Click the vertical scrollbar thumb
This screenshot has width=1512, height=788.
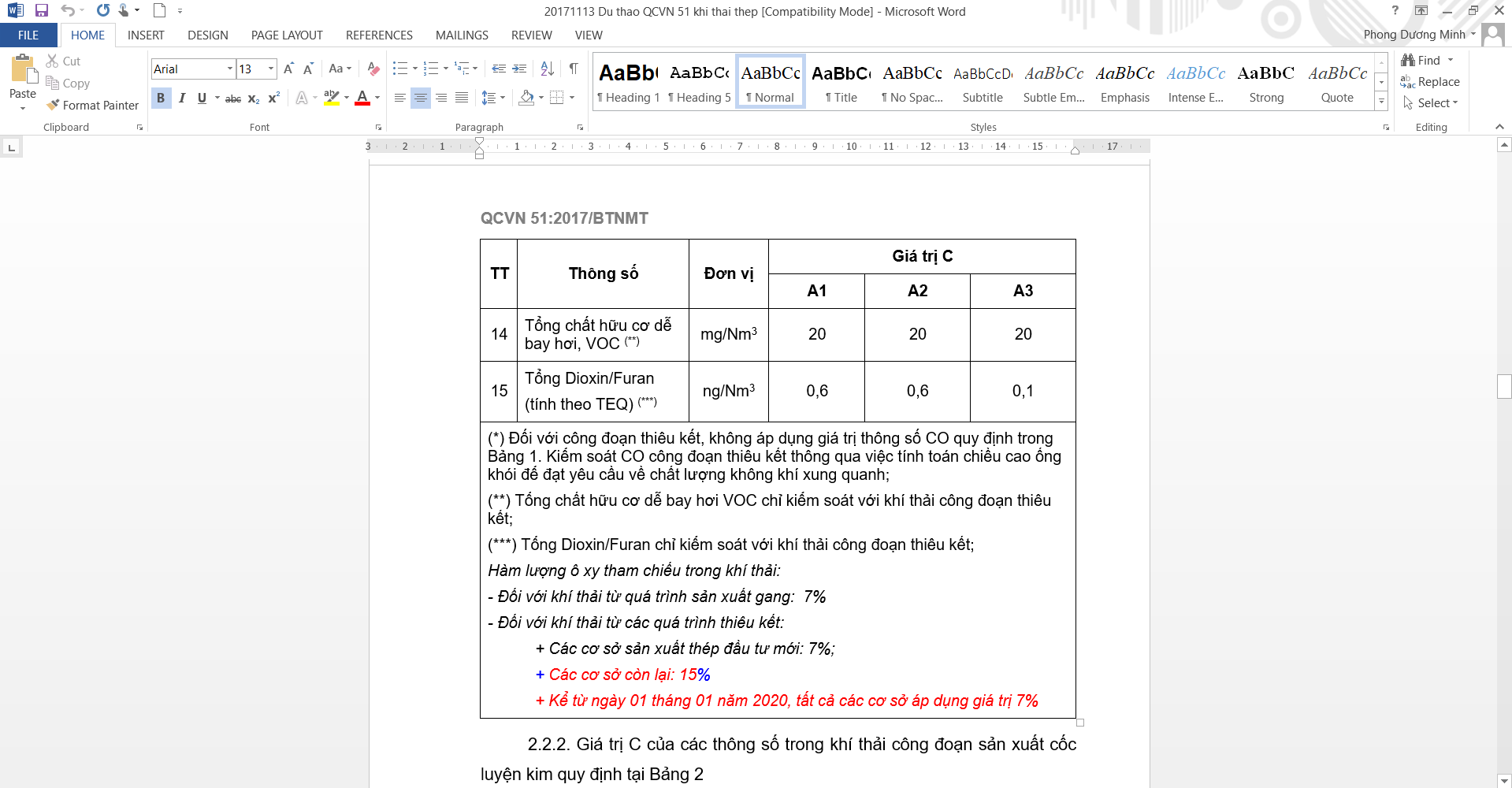[1504, 386]
